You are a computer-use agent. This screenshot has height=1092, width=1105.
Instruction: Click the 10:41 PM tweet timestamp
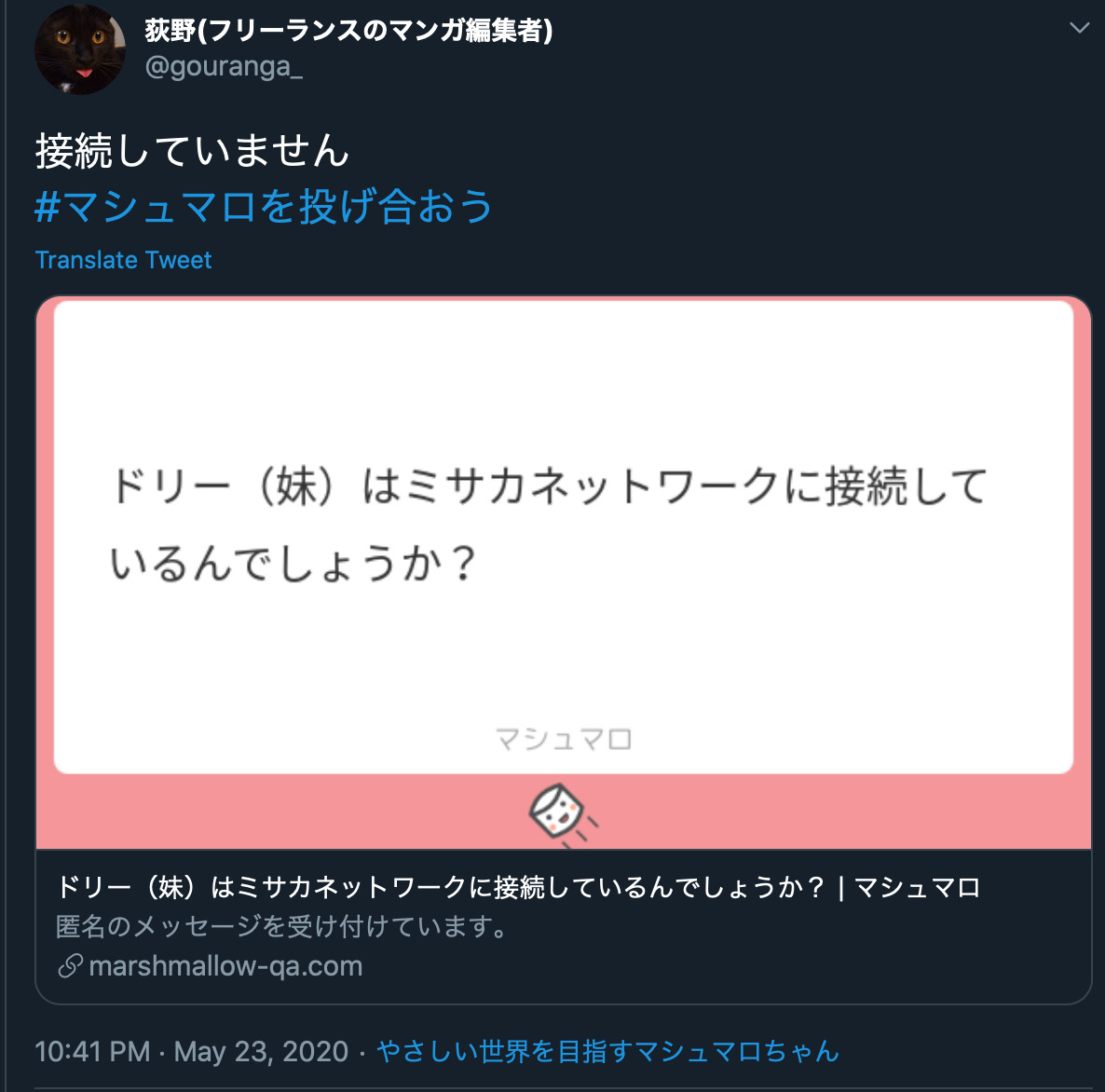[92, 1051]
